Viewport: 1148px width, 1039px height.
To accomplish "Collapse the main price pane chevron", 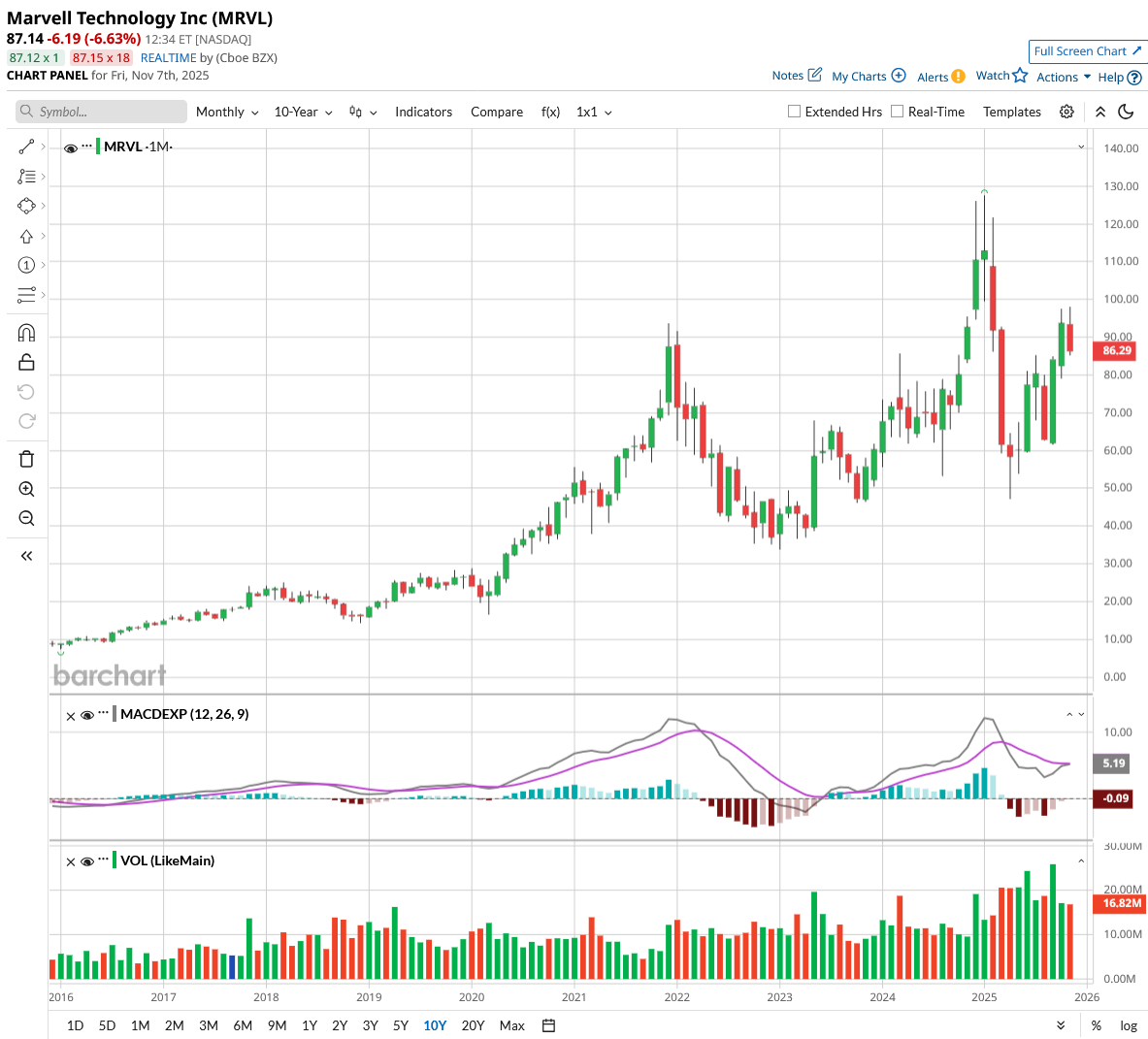I will [1081, 147].
